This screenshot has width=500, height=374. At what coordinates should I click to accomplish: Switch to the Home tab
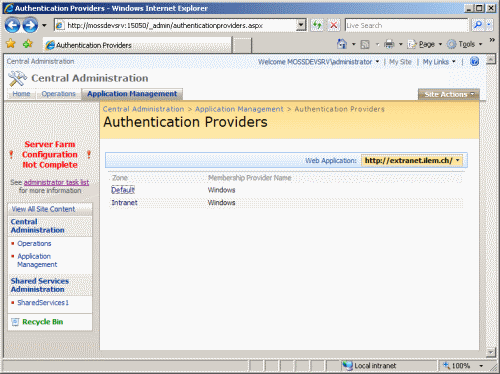tap(21, 94)
